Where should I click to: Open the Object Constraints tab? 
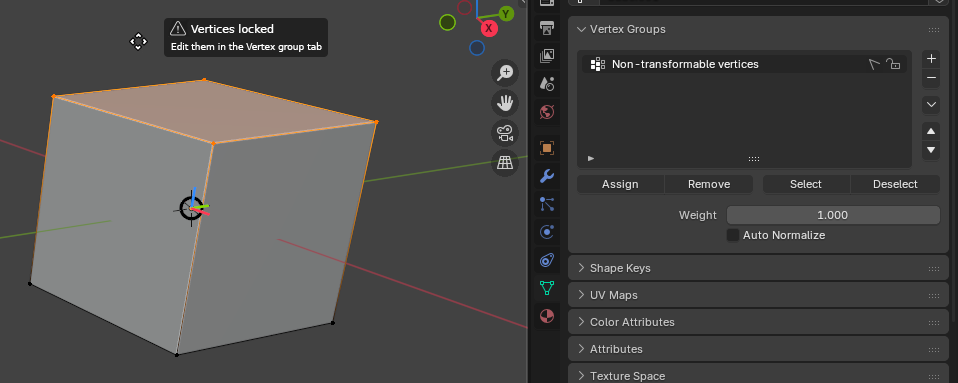(x=547, y=260)
